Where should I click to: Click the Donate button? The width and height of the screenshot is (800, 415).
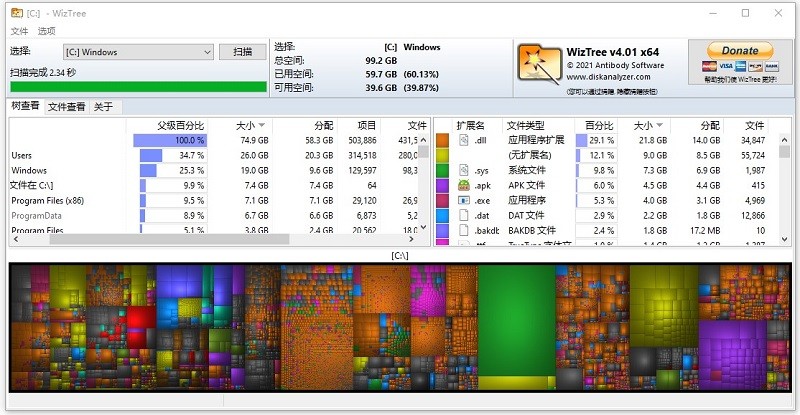[740, 51]
